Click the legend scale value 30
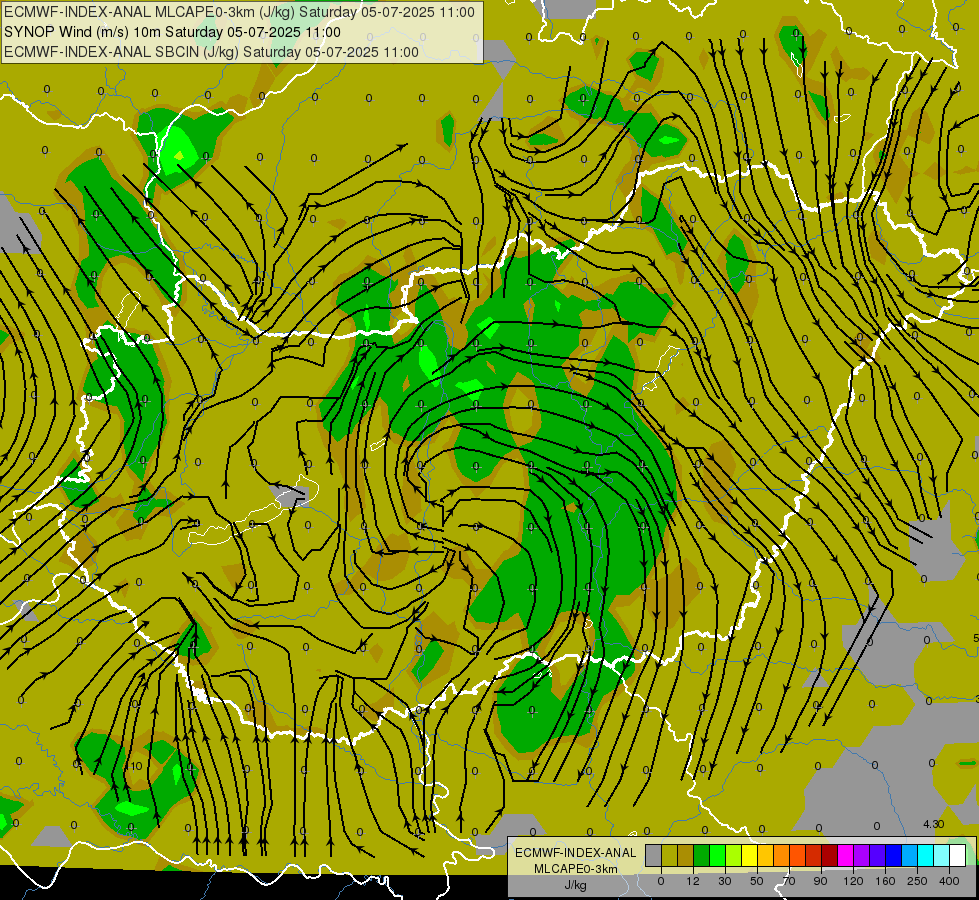 tap(725, 881)
